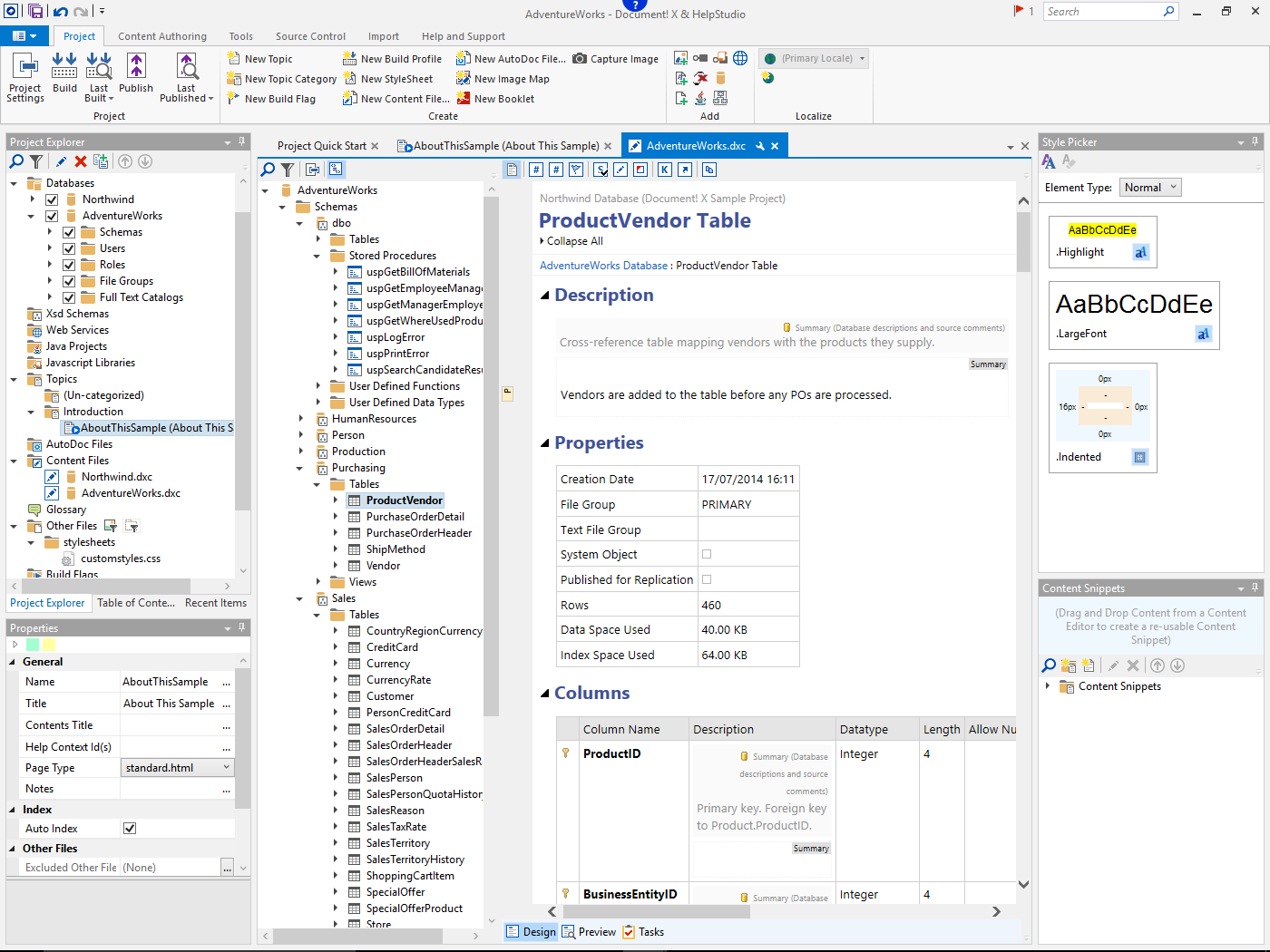Viewport: 1270px width, 952px height.
Task: Switch to the Content Authoring ribbon tab
Action: pos(162,36)
